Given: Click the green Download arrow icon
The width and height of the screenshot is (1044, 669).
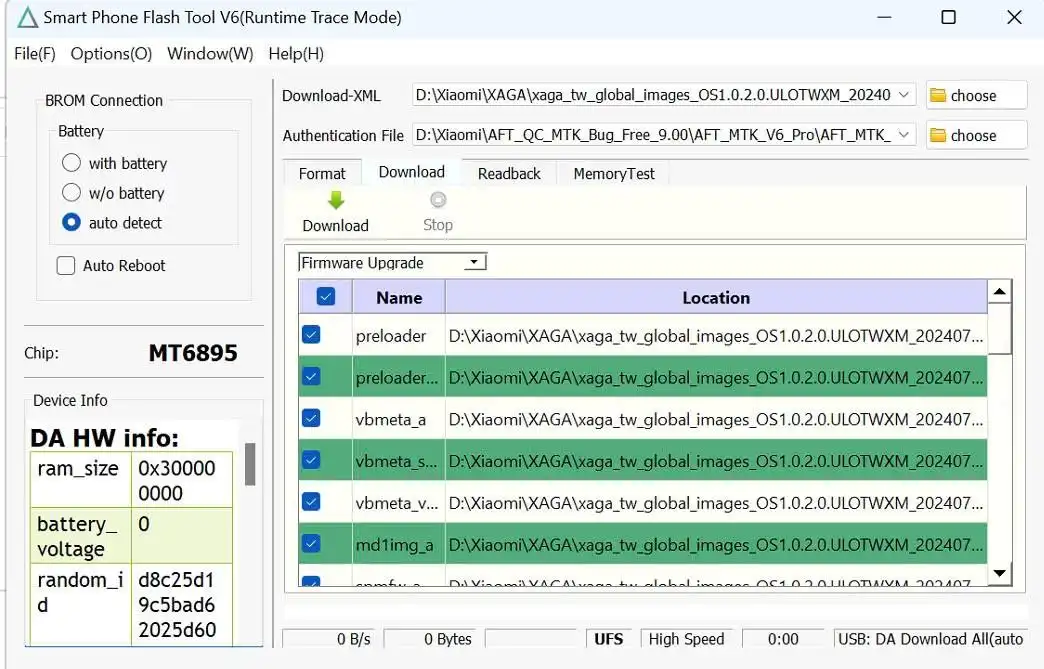Looking at the screenshot, I should 336,200.
